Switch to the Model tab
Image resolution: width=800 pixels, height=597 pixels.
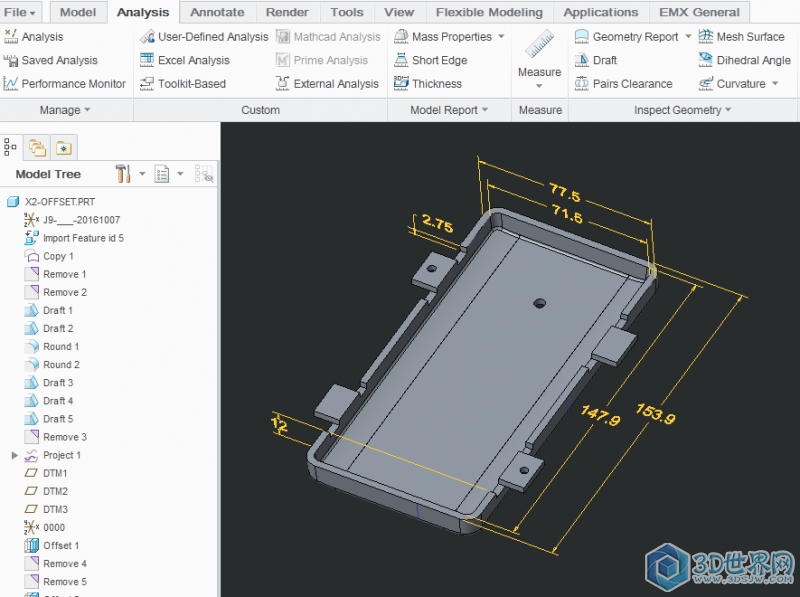point(78,12)
